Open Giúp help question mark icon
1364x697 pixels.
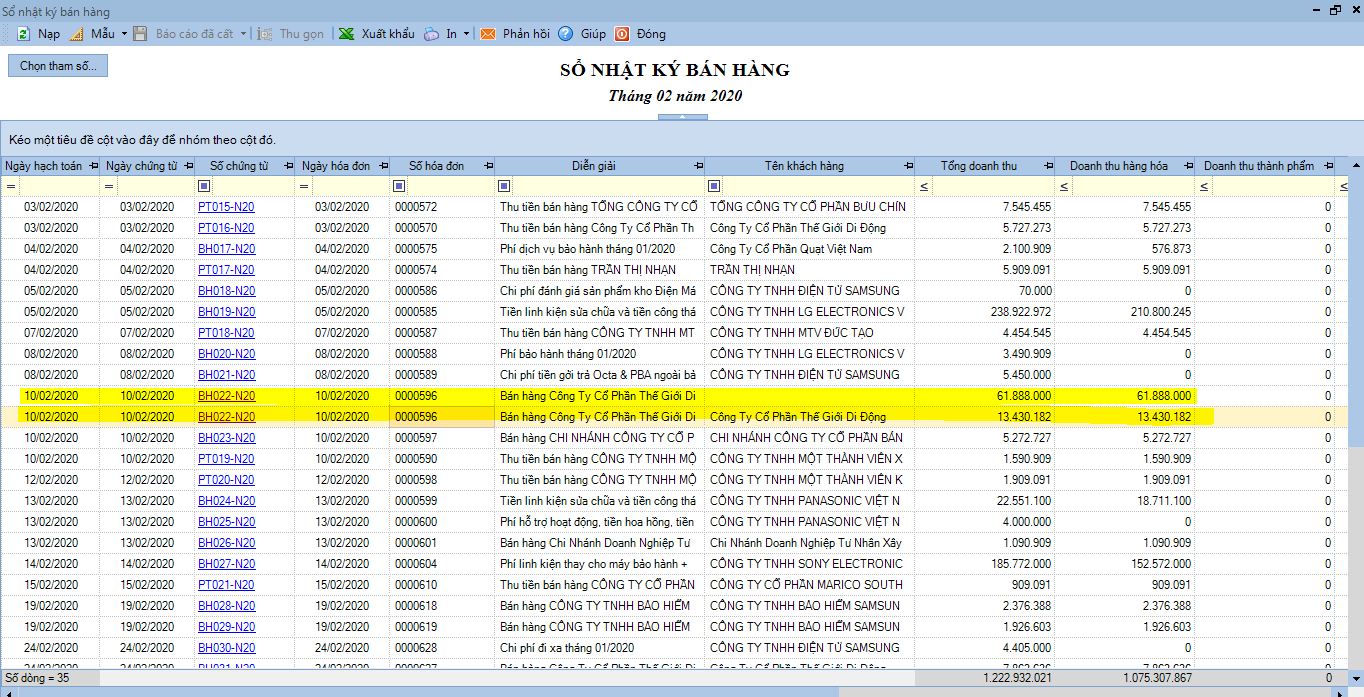[x=565, y=34]
